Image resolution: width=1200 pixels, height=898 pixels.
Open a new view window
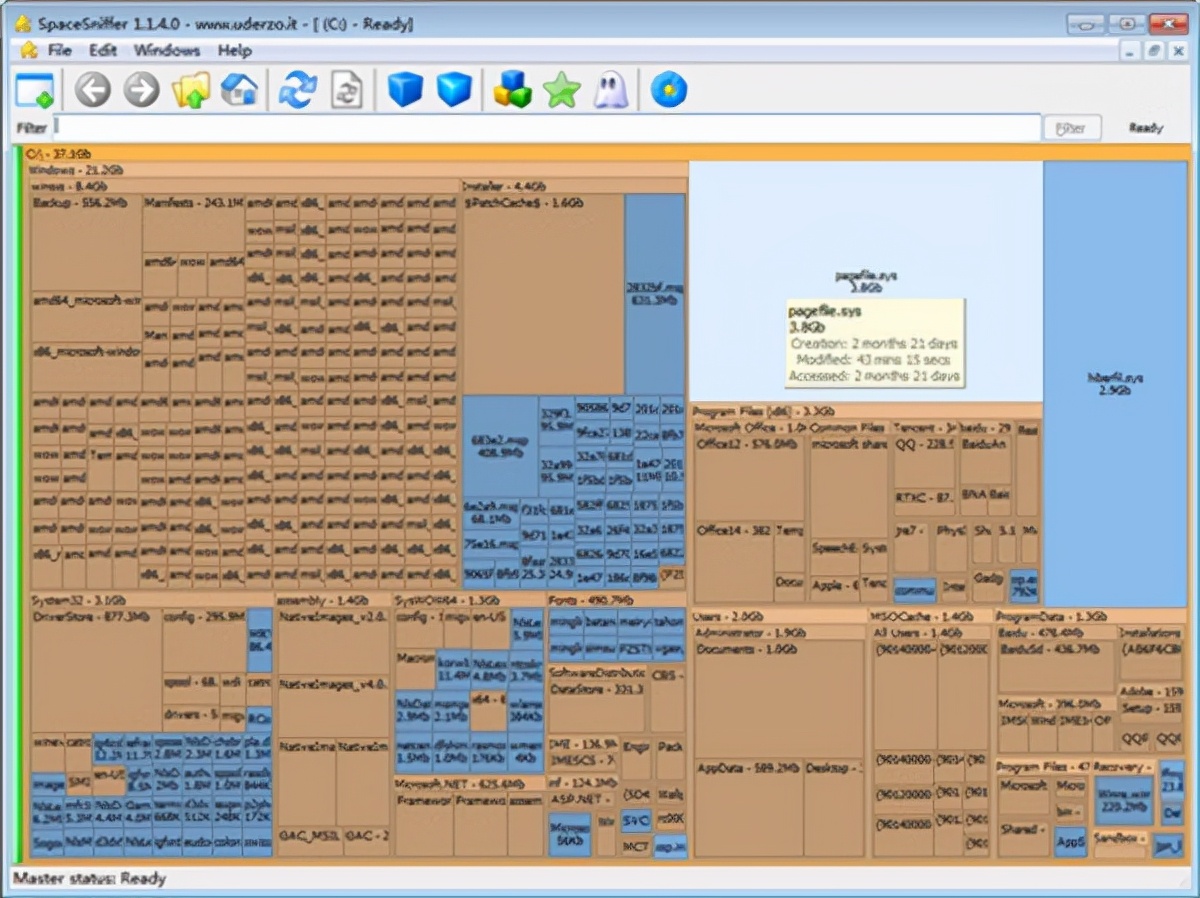[34, 91]
